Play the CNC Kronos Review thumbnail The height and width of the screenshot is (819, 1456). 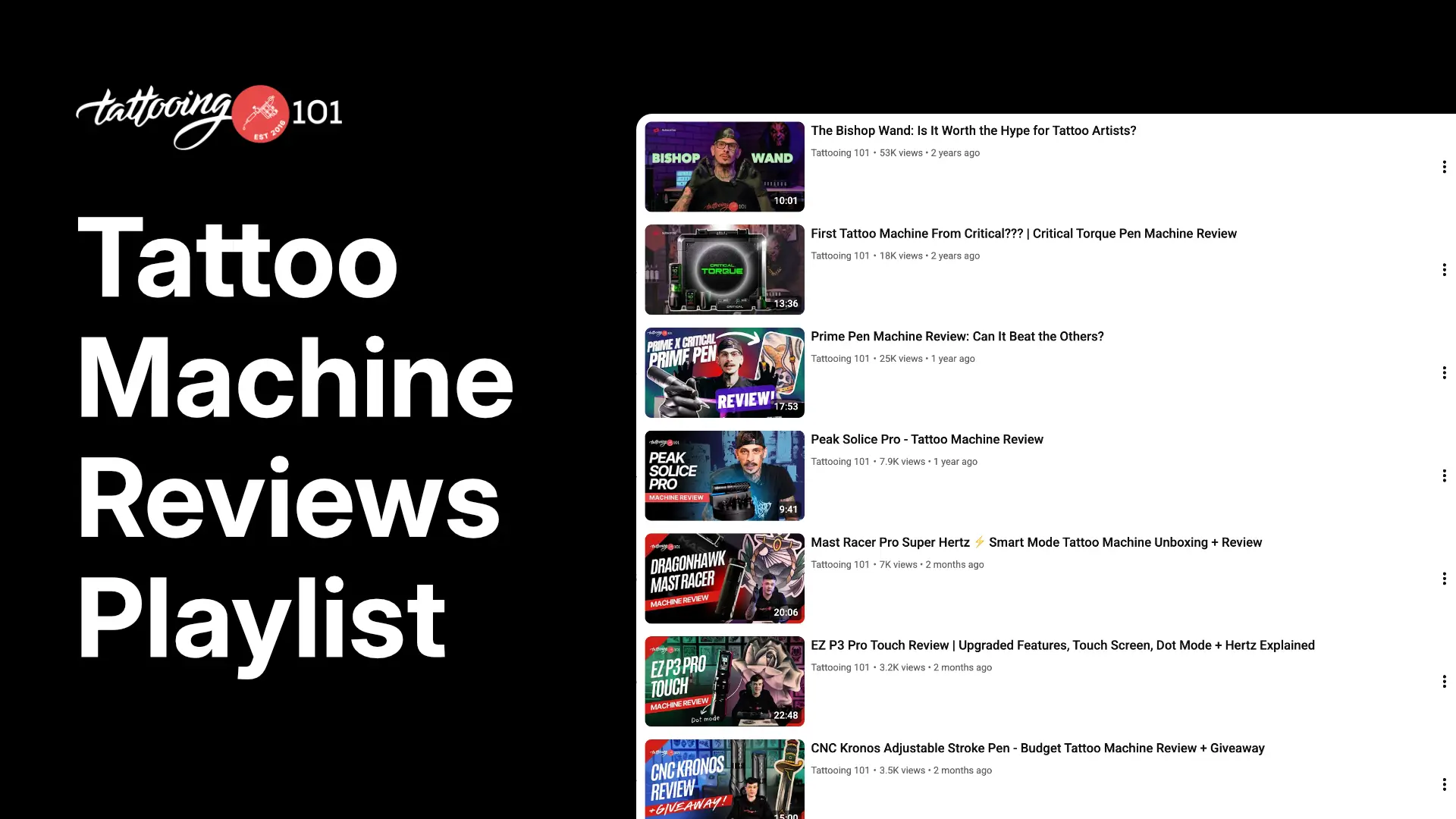[724, 779]
